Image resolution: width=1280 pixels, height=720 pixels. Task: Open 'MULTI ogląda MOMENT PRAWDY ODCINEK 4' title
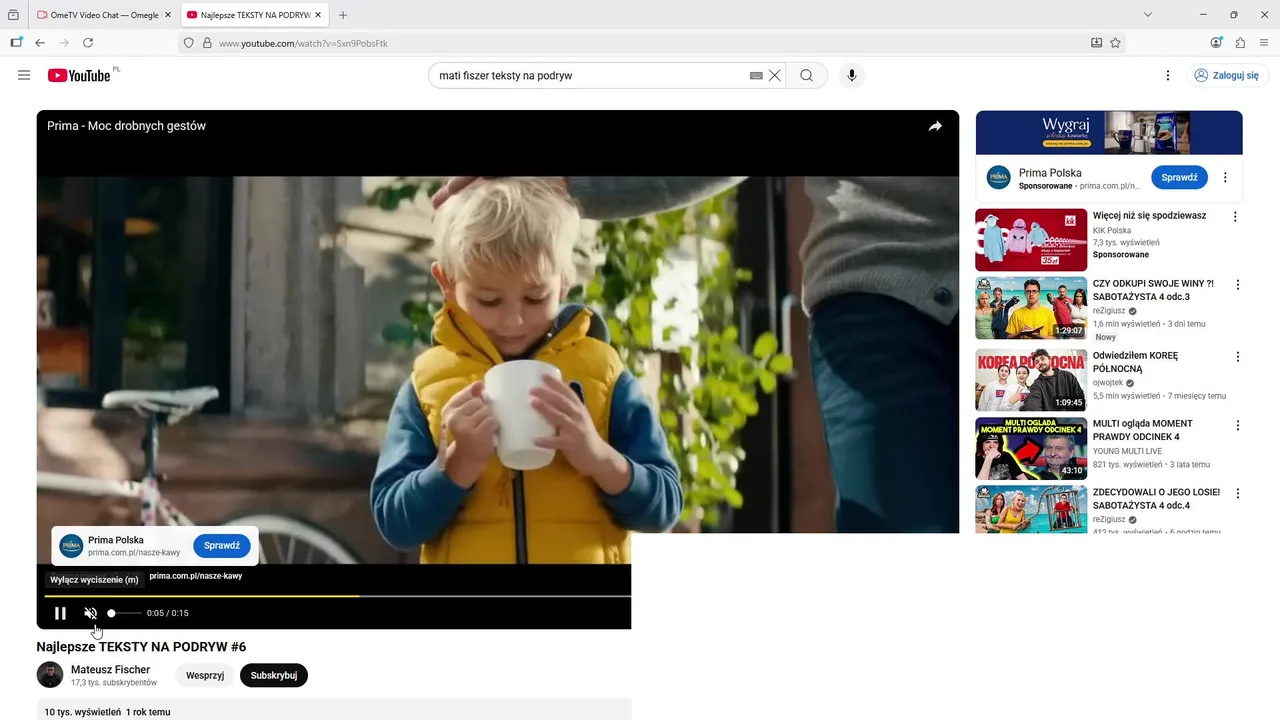click(x=1143, y=430)
